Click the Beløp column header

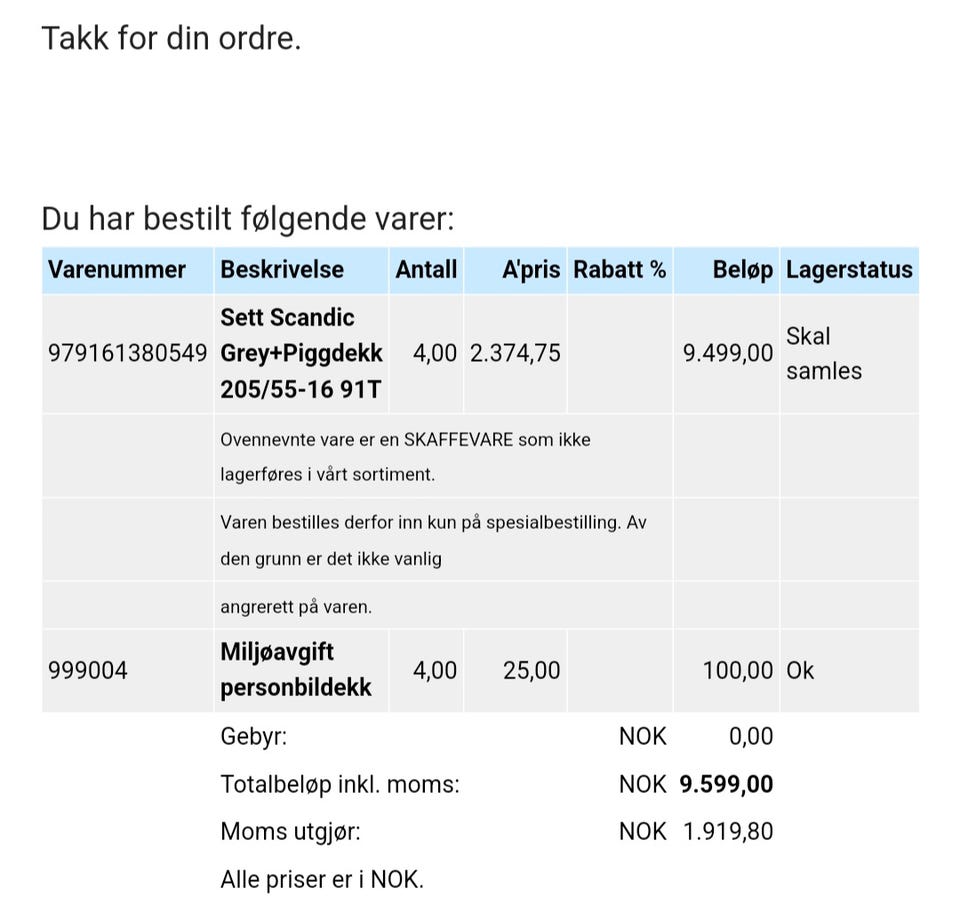[x=742, y=270]
